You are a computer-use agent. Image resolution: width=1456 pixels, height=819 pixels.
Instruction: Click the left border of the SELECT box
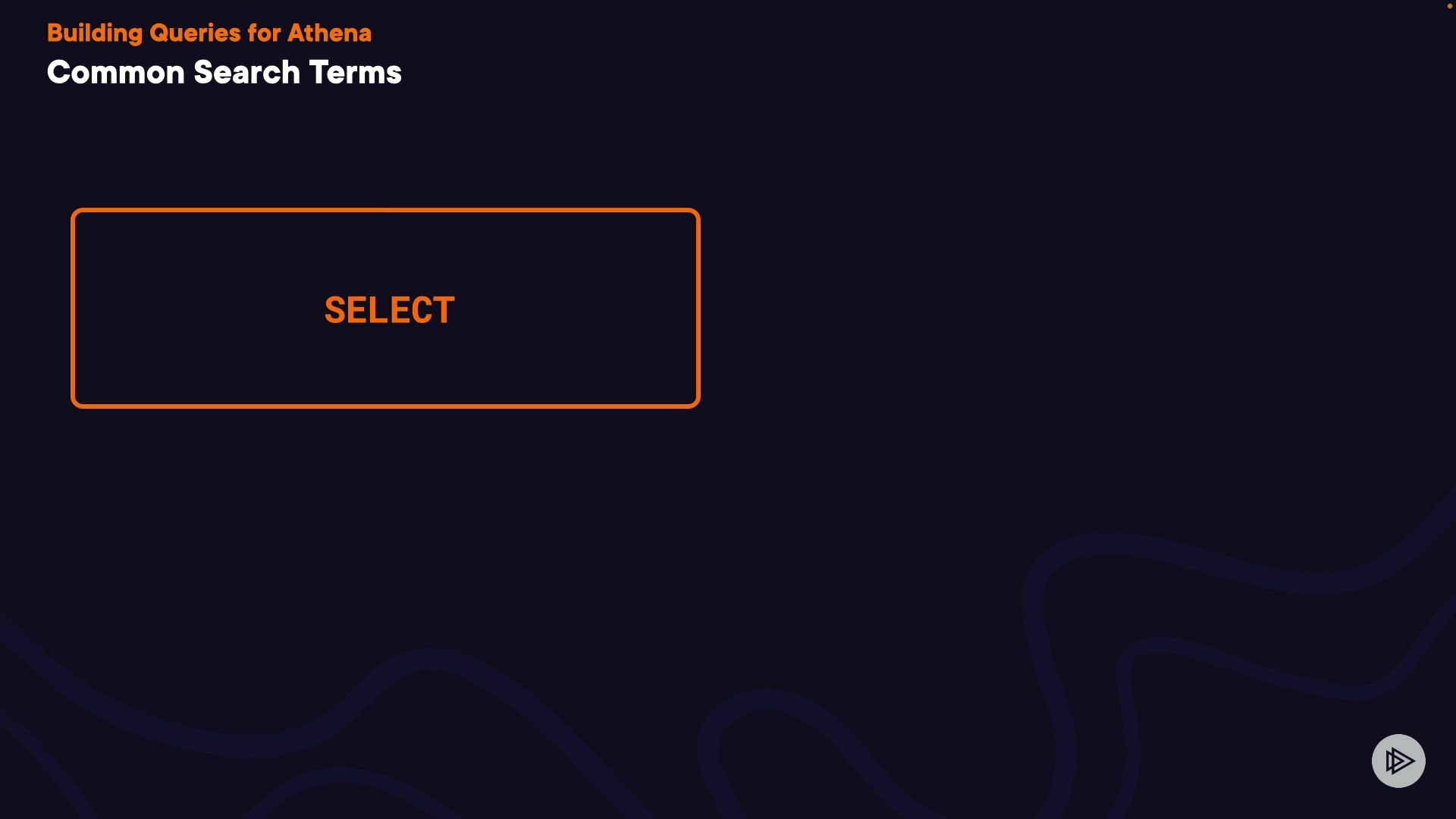tap(73, 308)
